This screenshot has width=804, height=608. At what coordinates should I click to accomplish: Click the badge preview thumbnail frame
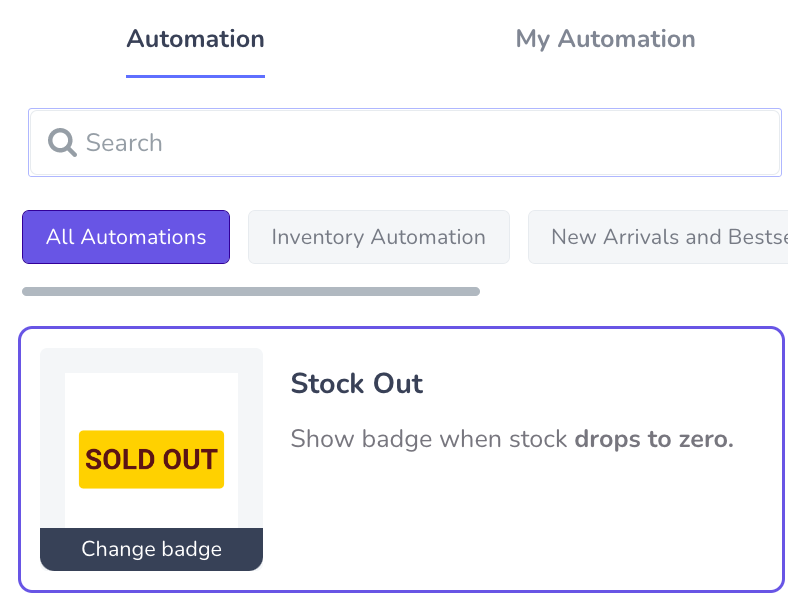(151, 459)
